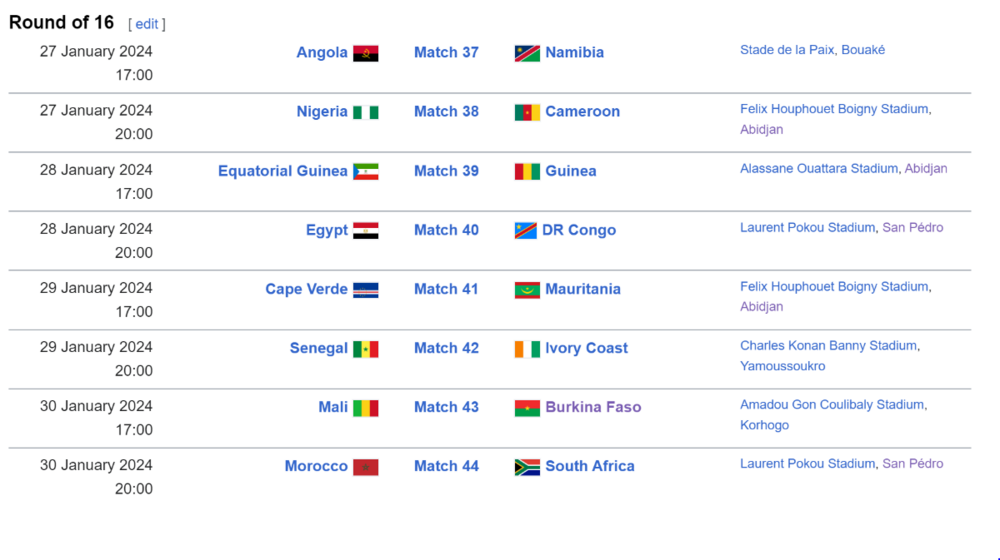Screen dimensions: 1000x560
Task: Open the Egypt team link
Action: [327, 230]
